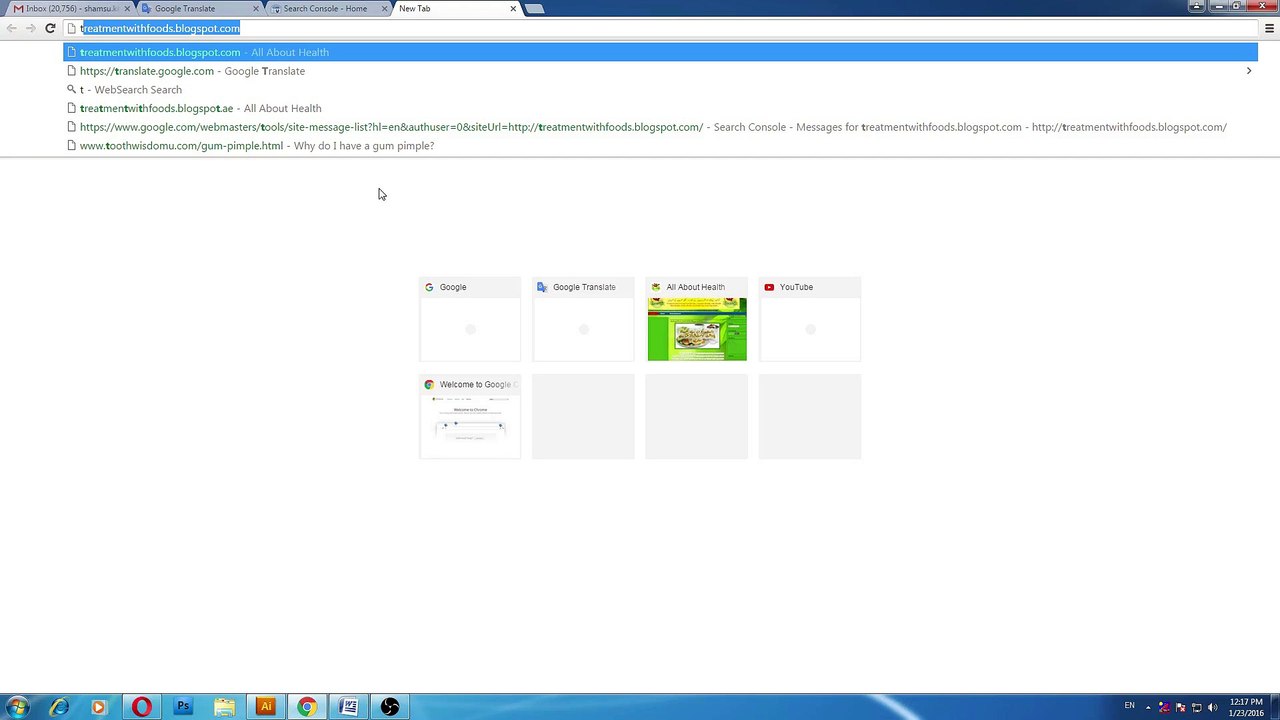Image resolution: width=1280 pixels, height=720 pixels.
Task: Open the All About Health tile thumbnail
Action: pyautogui.click(x=697, y=329)
